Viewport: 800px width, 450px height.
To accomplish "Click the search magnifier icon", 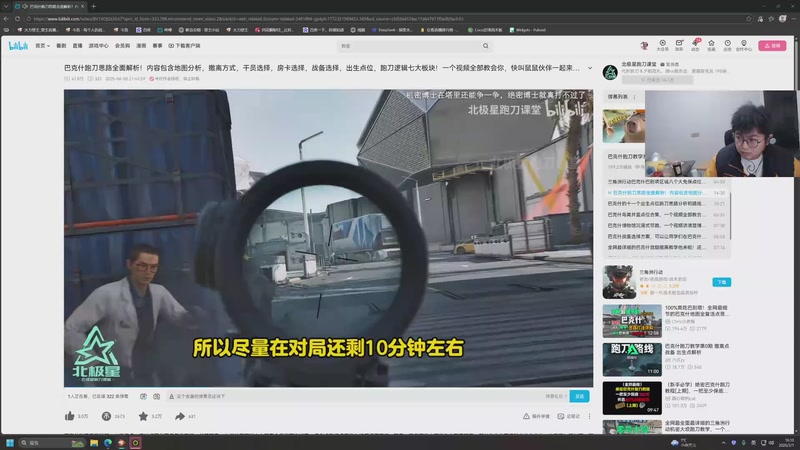I will [486, 46].
